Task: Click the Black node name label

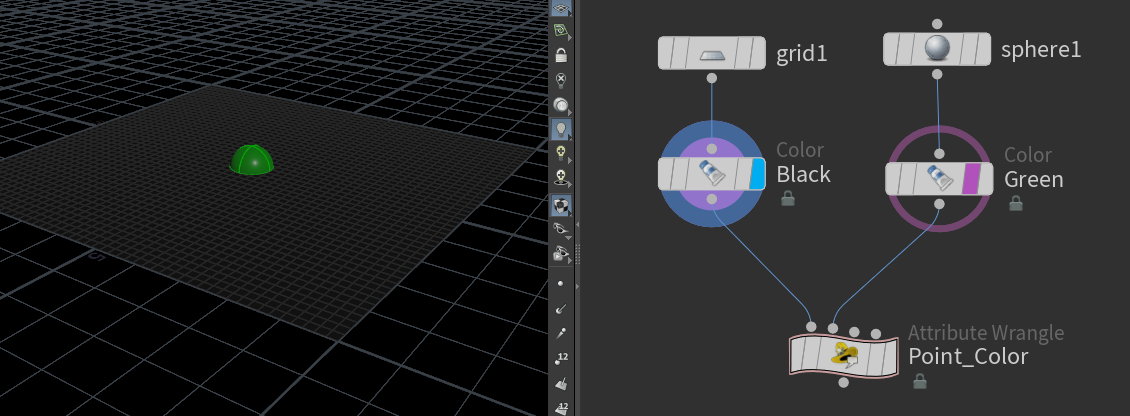Action: [804, 174]
